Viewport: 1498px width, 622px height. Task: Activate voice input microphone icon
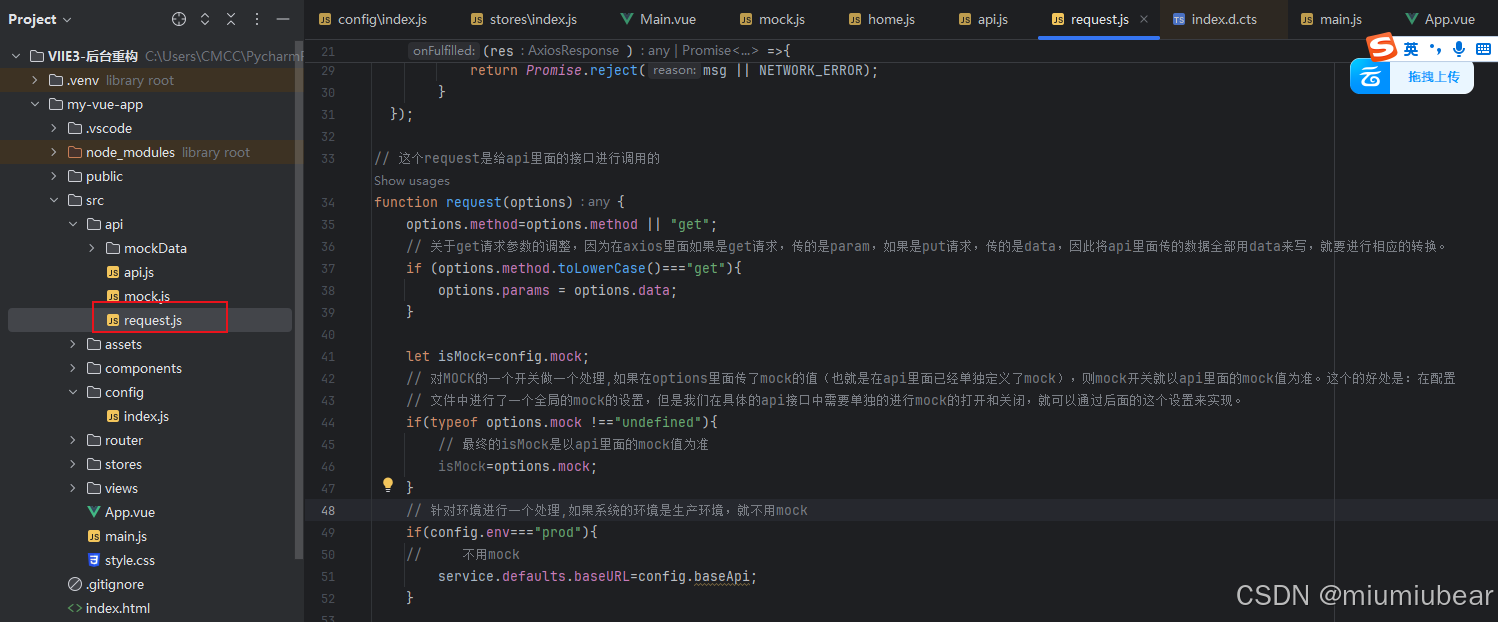1458,48
